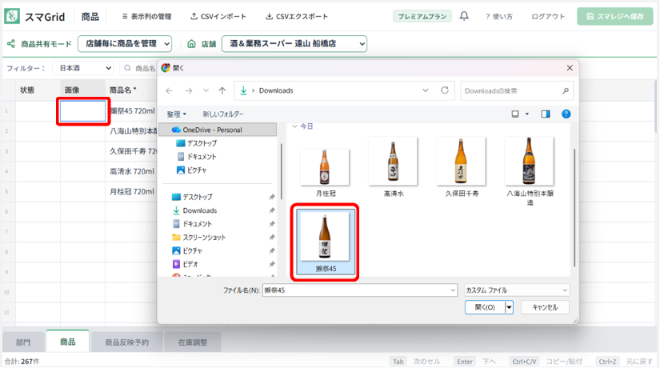The width and height of the screenshot is (660, 368).
Task: Select ピクチャ under OneDrive
Action: click(192, 170)
